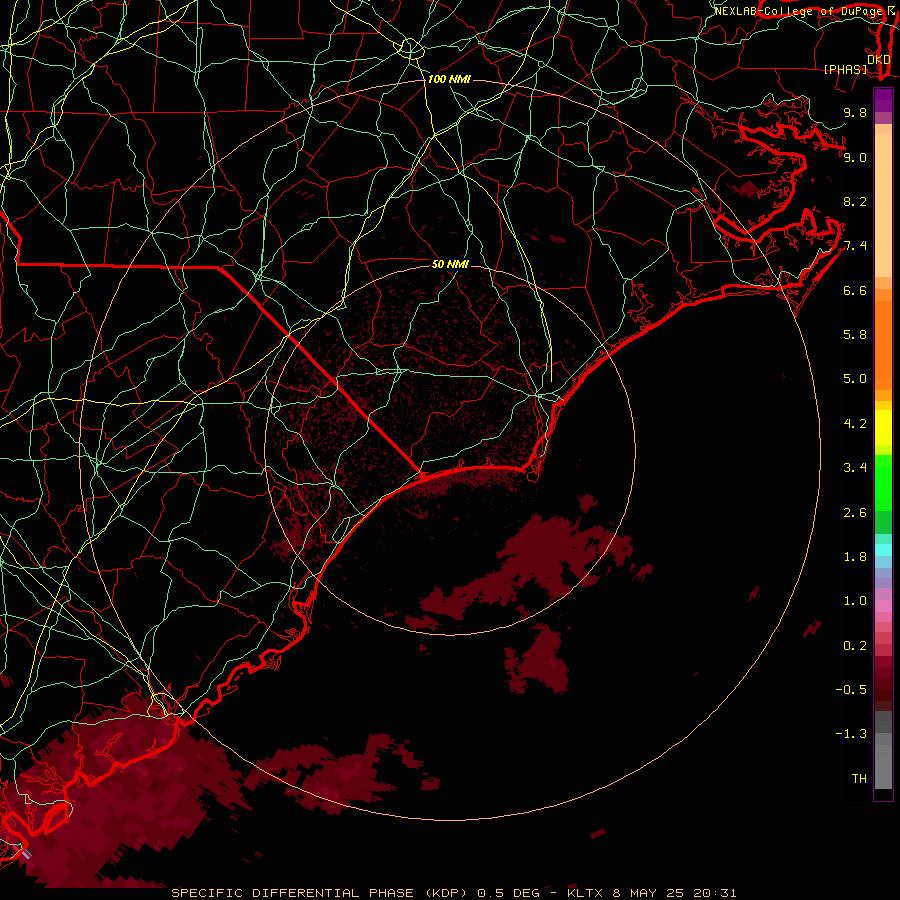This screenshot has width=900, height=900.
Task: Click the 9.0 value on the scale
Action: pos(855,157)
